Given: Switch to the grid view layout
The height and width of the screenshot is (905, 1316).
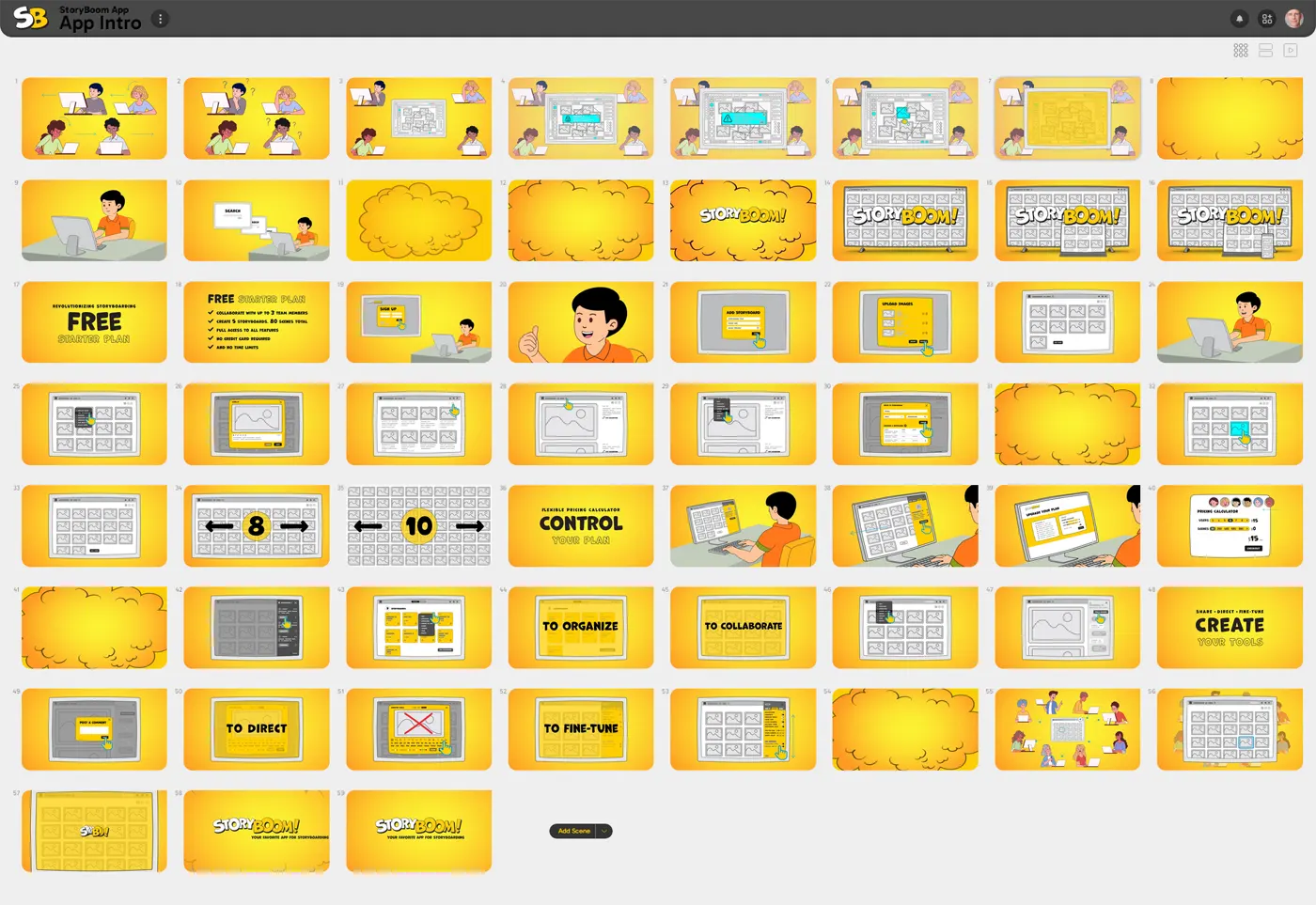Looking at the screenshot, I should tap(1241, 51).
